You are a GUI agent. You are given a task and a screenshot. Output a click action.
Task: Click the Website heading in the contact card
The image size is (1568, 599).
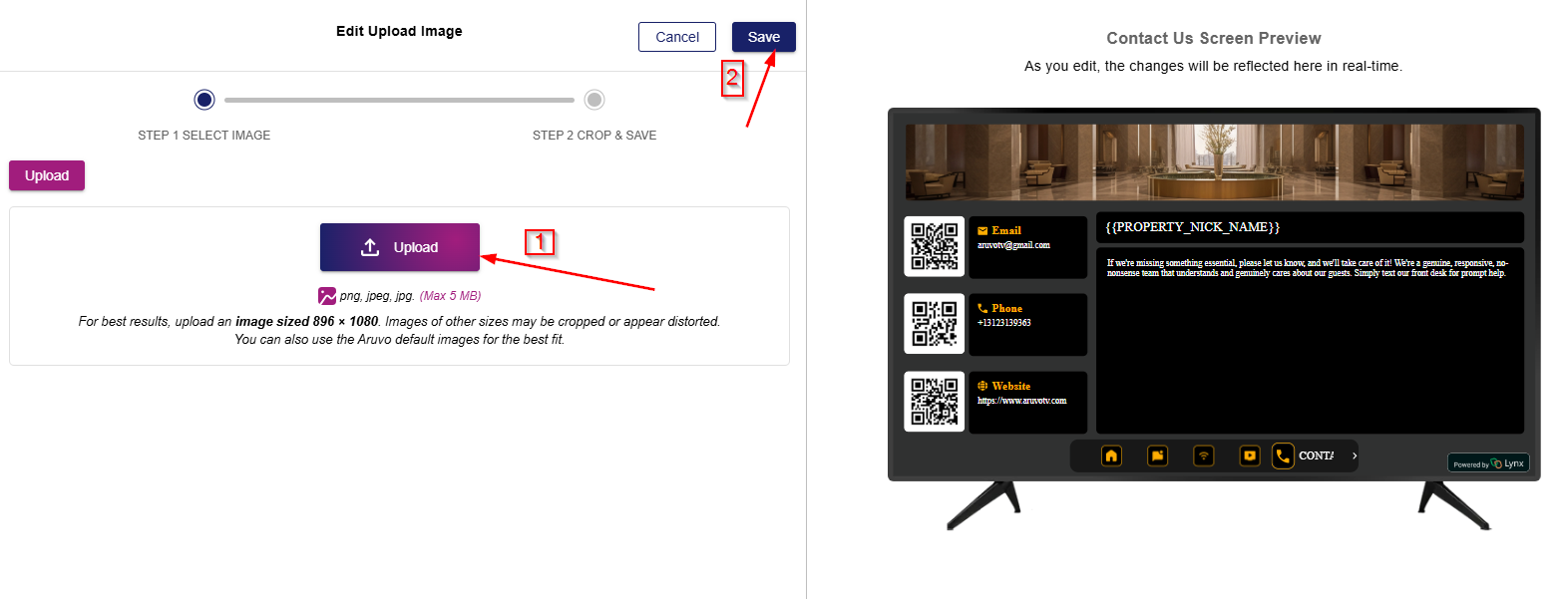point(1011,386)
